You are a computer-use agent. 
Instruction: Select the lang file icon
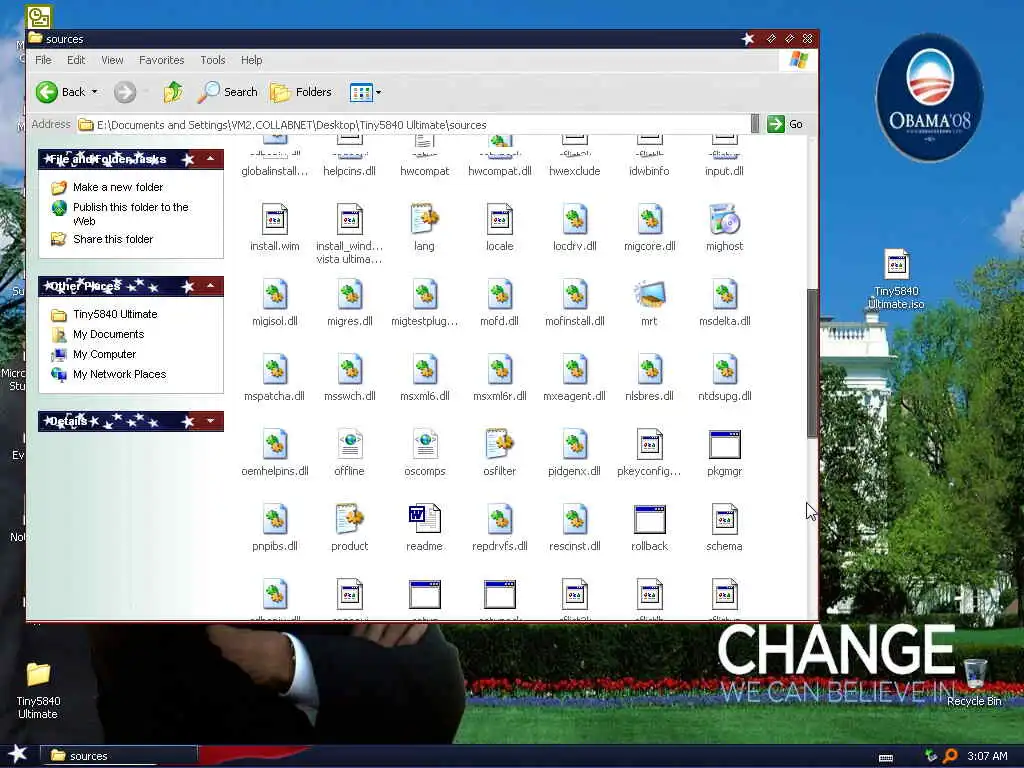tap(424, 219)
